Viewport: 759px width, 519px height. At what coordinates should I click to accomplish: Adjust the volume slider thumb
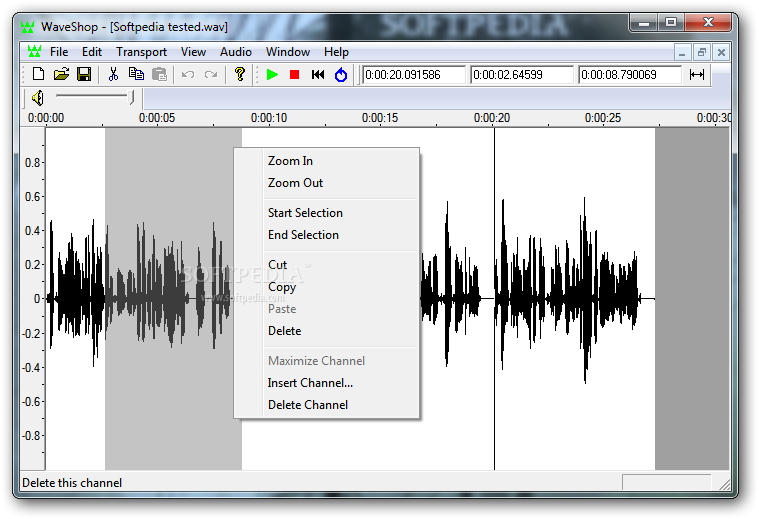132,97
